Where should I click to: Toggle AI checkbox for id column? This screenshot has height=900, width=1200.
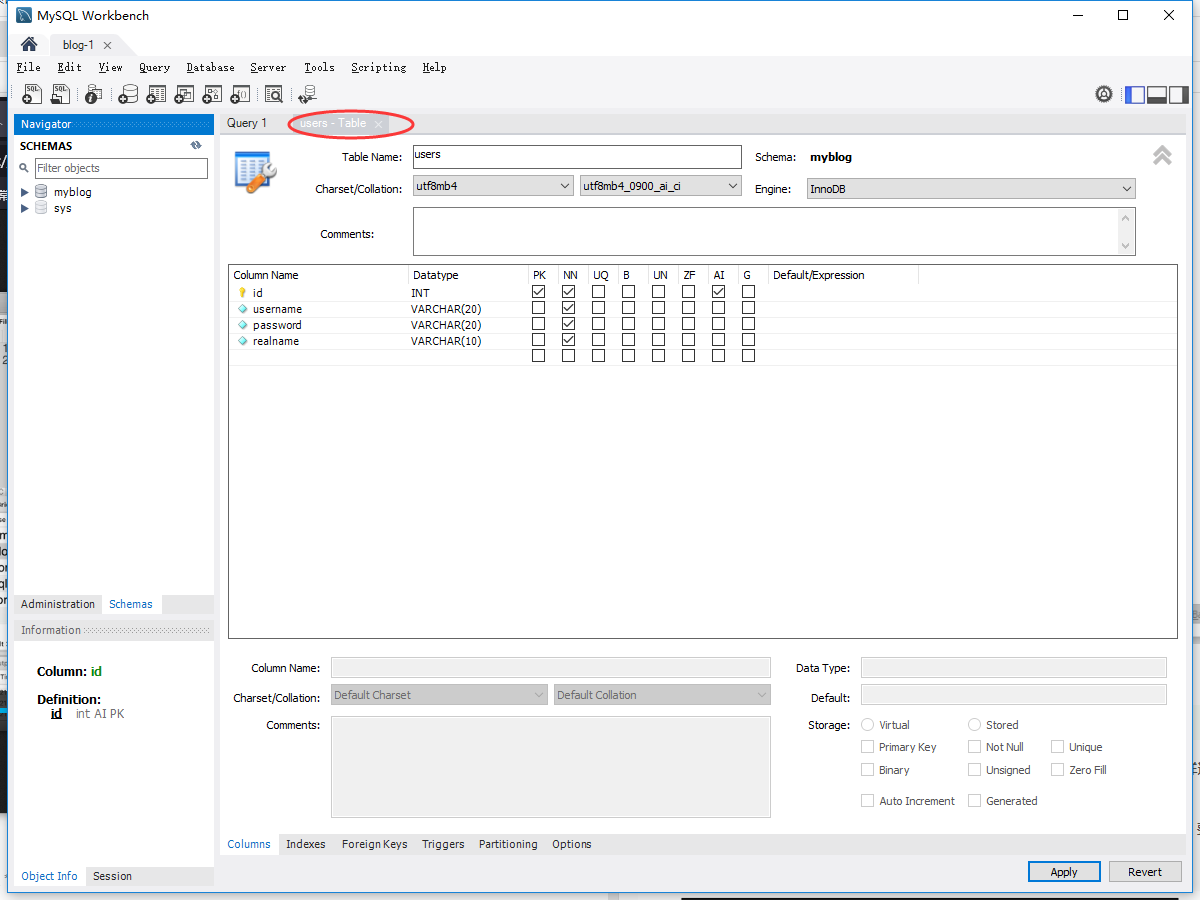(x=719, y=292)
